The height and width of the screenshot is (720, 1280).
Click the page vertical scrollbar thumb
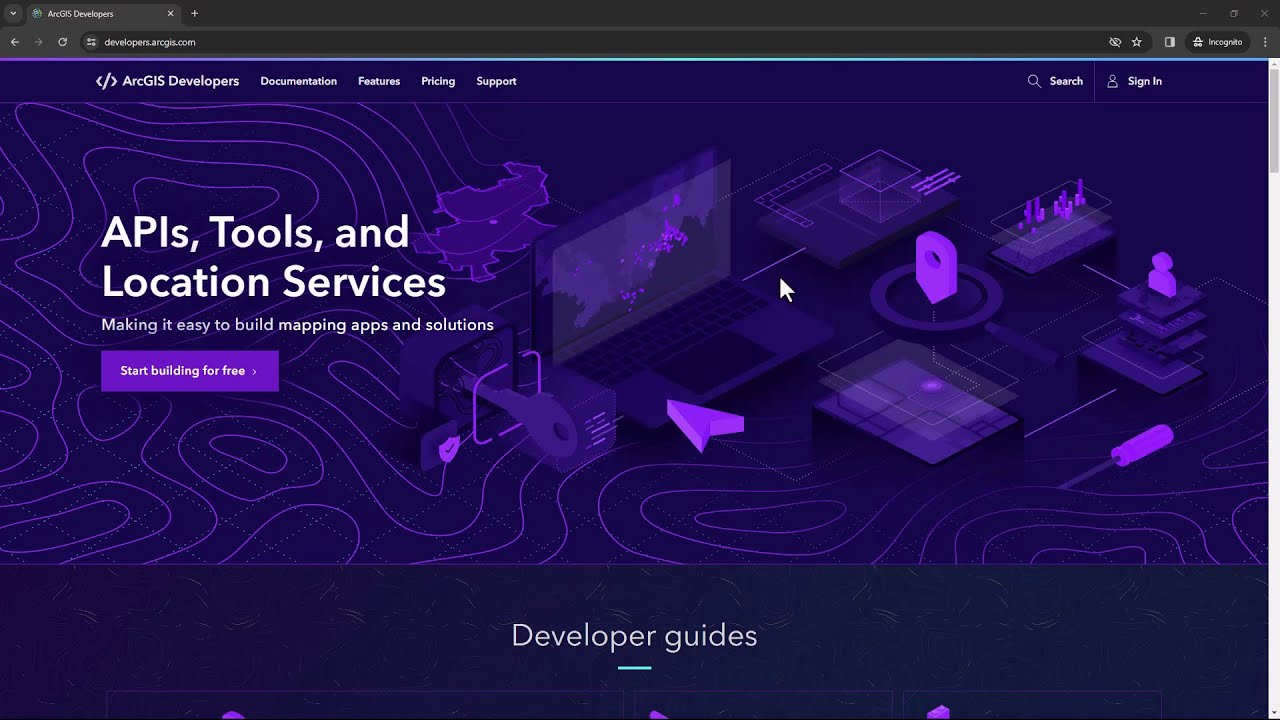(1274, 120)
